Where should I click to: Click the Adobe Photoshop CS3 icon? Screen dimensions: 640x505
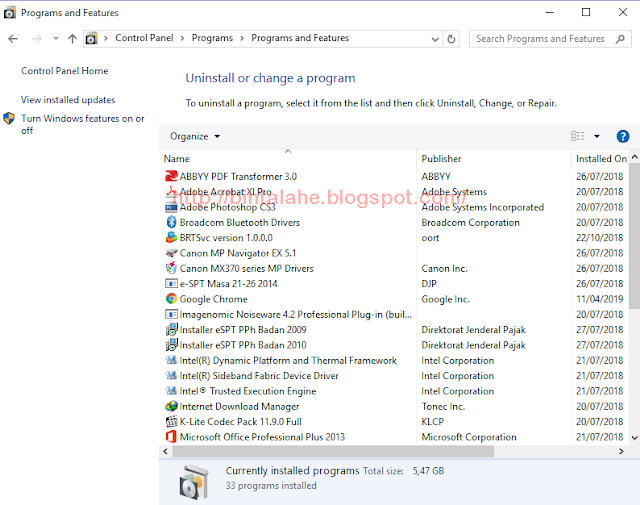click(171, 207)
